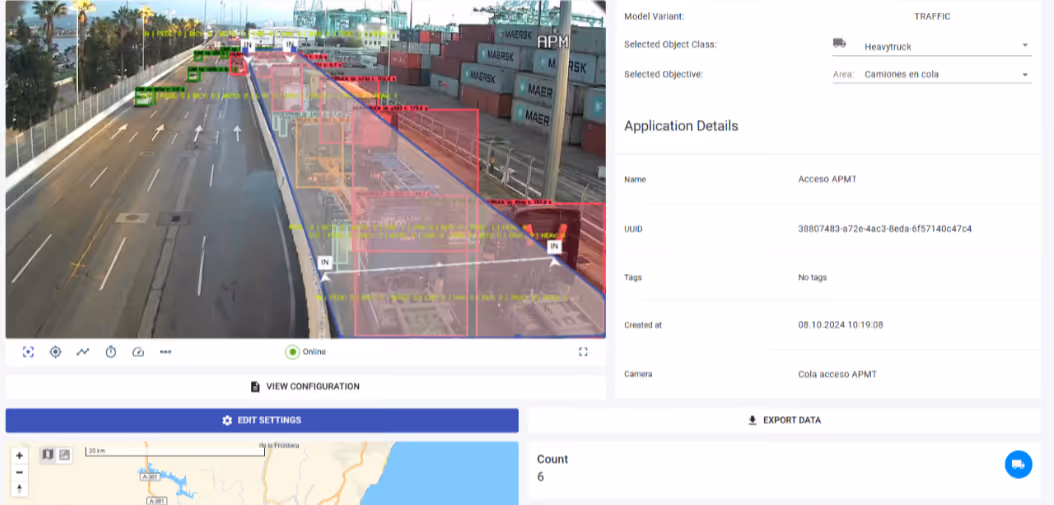Click the camera value Cola acceso APMT
The width and height of the screenshot is (1054, 505).
coord(838,374)
